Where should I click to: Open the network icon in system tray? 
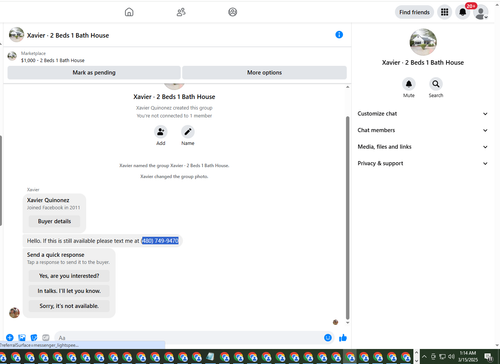point(442,356)
